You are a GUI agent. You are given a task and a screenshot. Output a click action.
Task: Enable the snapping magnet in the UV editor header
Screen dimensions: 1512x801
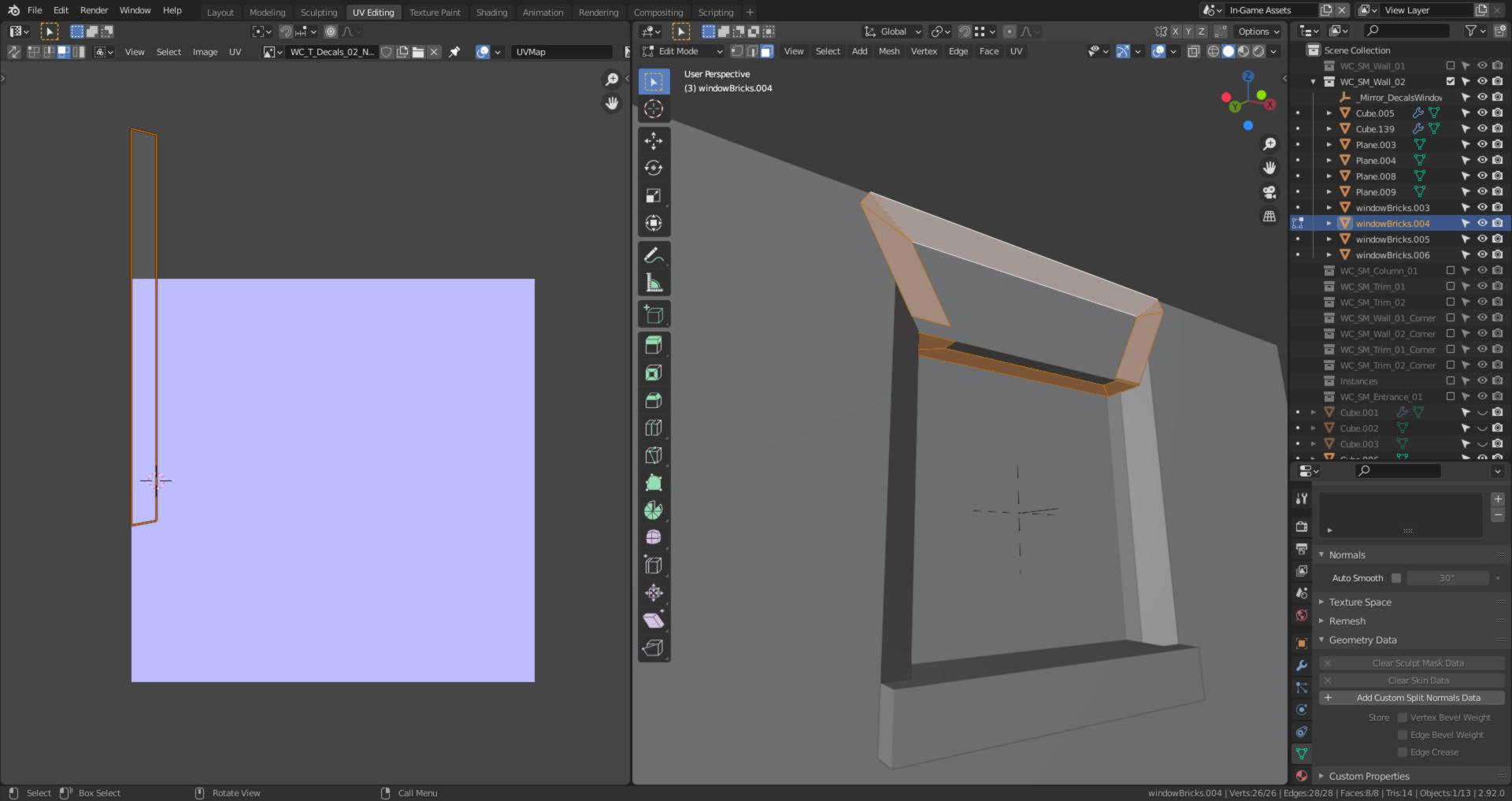(285, 32)
